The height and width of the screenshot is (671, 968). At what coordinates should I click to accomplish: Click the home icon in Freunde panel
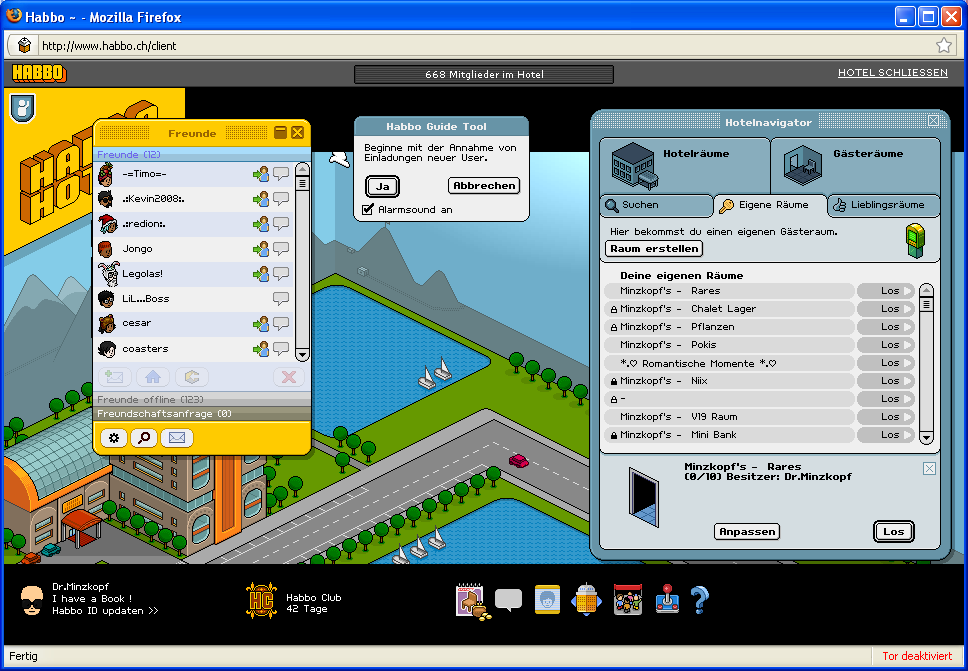[152, 377]
